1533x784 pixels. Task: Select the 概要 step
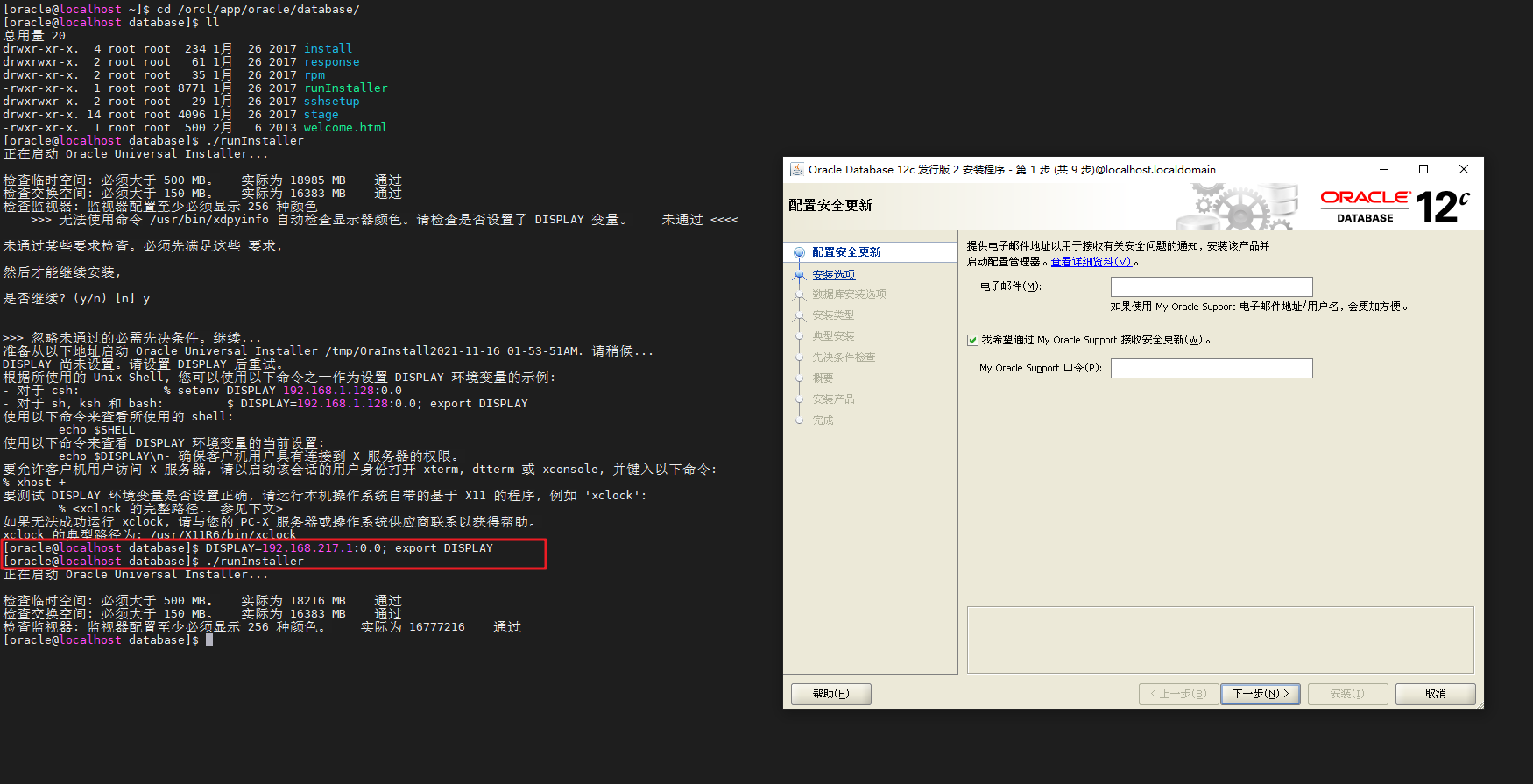823,378
